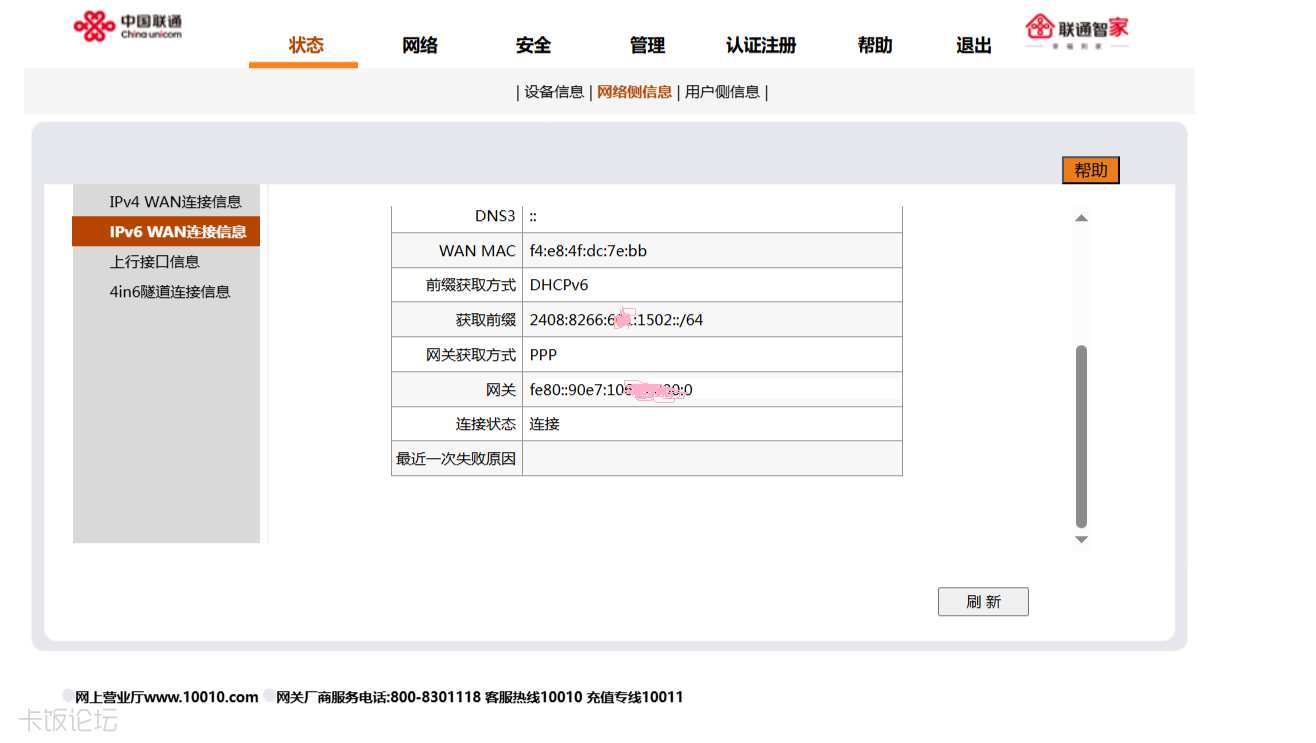Click the 最近一次失败原因 label
The width and height of the screenshot is (1316, 743).
tap(456, 459)
